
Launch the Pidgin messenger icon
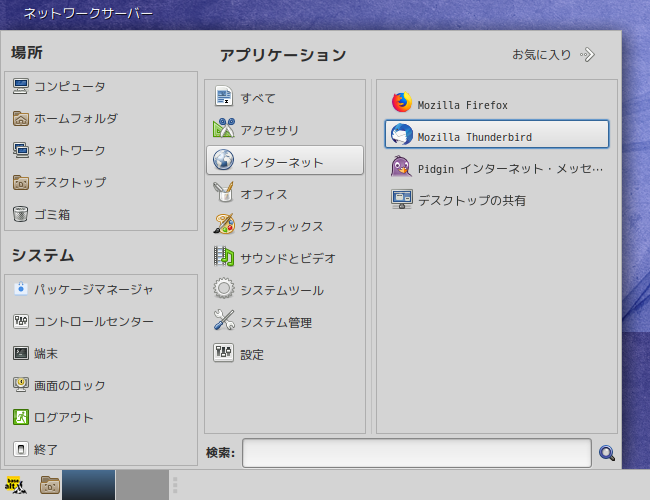pos(402,167)
